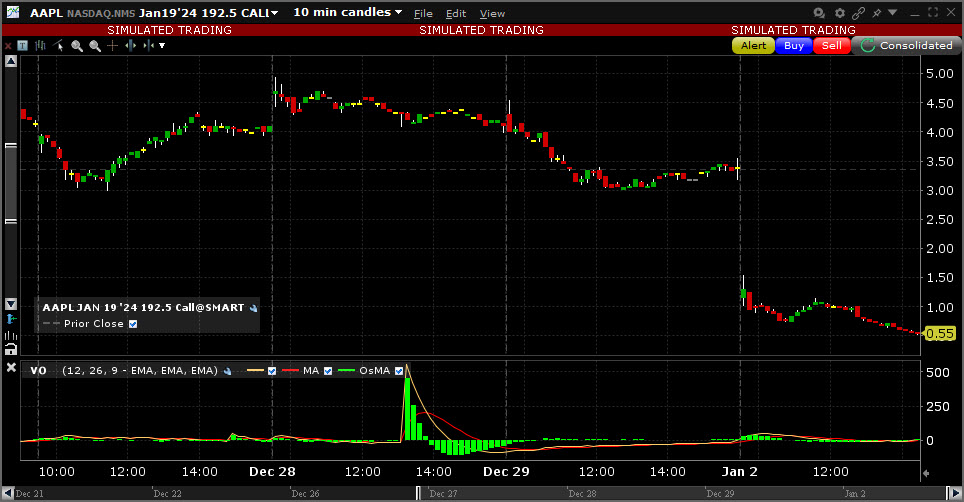
Task: Click the Dec 29 date label
Action: (506, 472)
